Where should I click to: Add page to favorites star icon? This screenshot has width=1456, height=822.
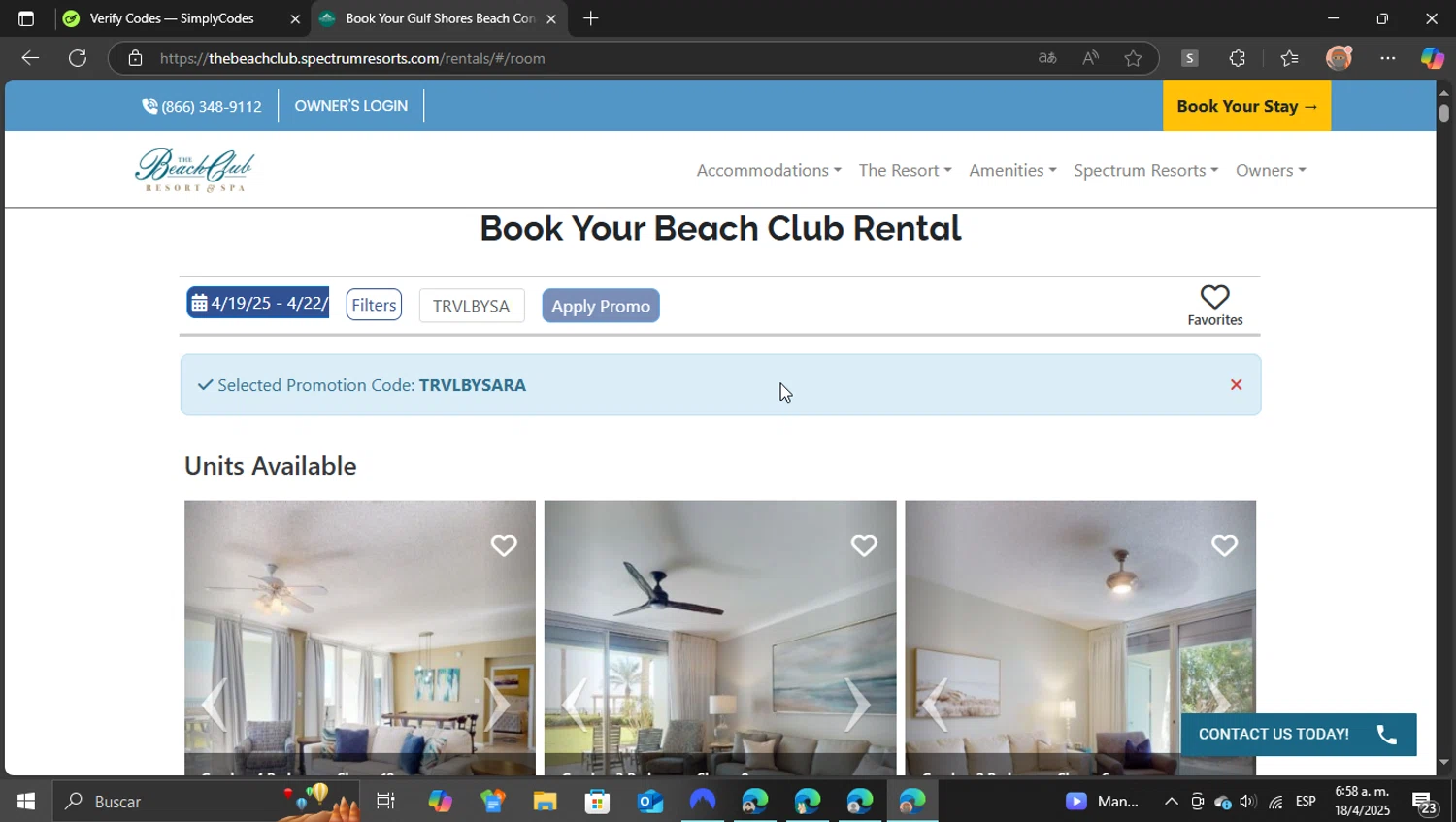[1133, 58]
